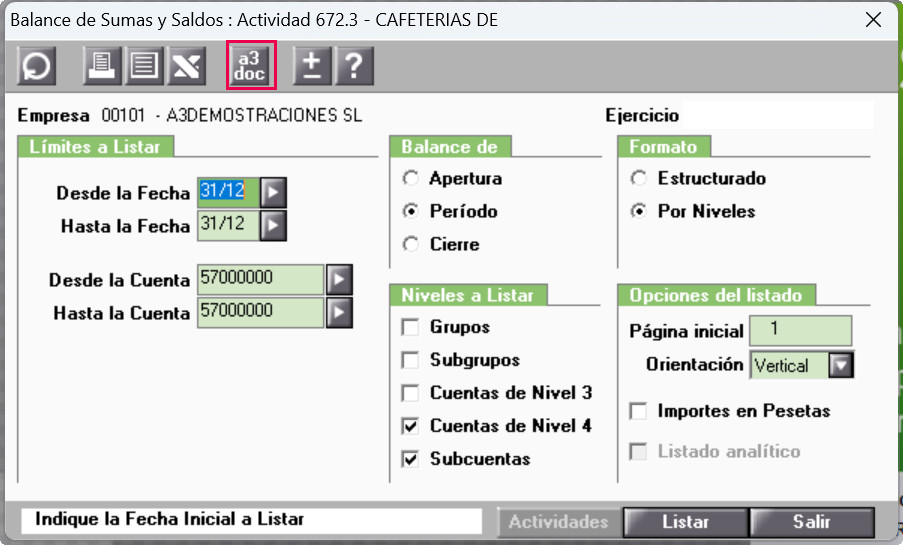903x545 pixels.
Task: Click the Opciones del listado section header
Action: [716, 295]
